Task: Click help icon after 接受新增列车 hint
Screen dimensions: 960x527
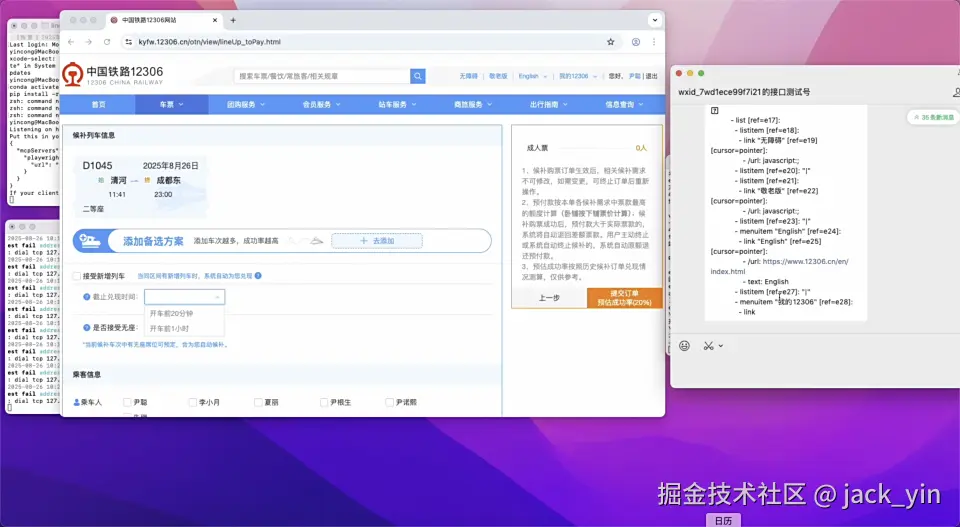Action: [x=258, y=276]
